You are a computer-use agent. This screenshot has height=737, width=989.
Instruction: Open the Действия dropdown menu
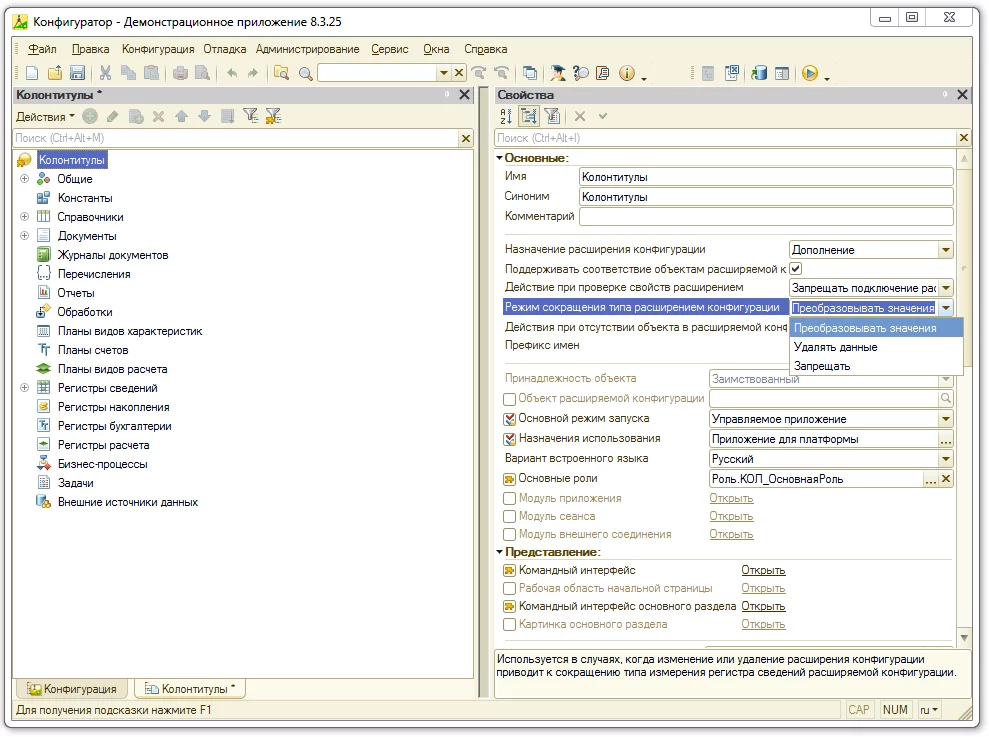tap(45, 117)
